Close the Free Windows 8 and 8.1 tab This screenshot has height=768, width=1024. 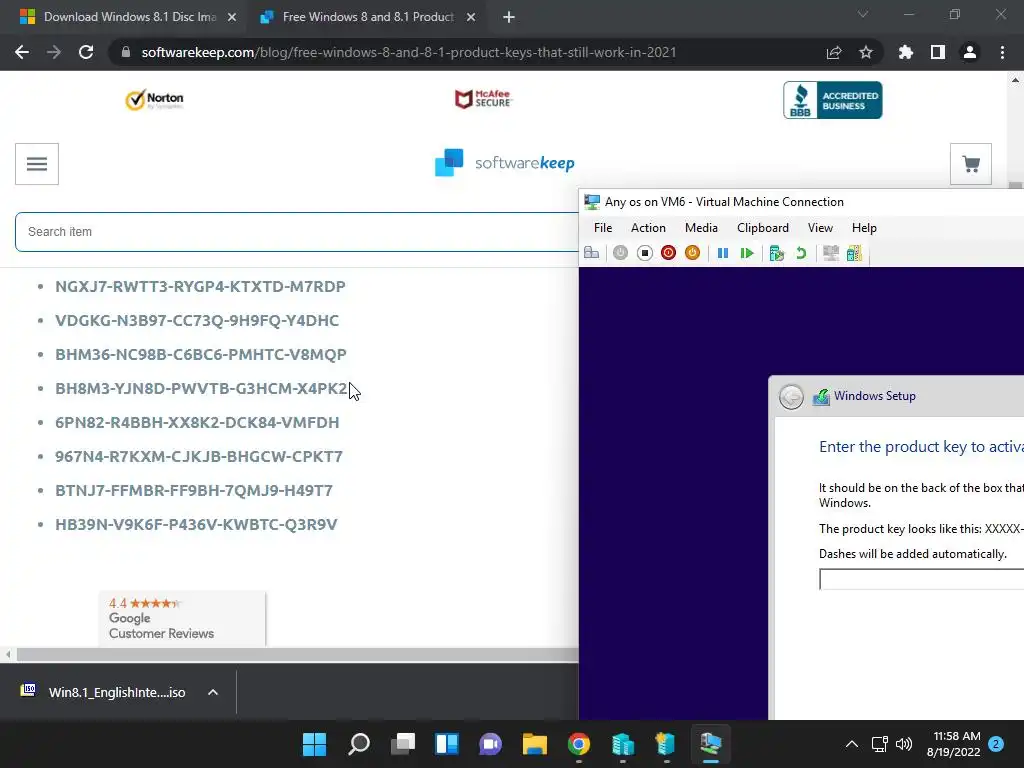(471, 17)
